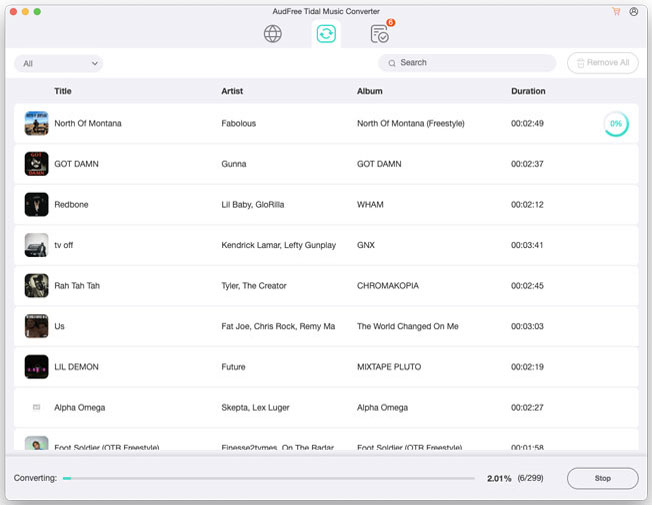Switch to the converting list tab

tap(326, 34)
